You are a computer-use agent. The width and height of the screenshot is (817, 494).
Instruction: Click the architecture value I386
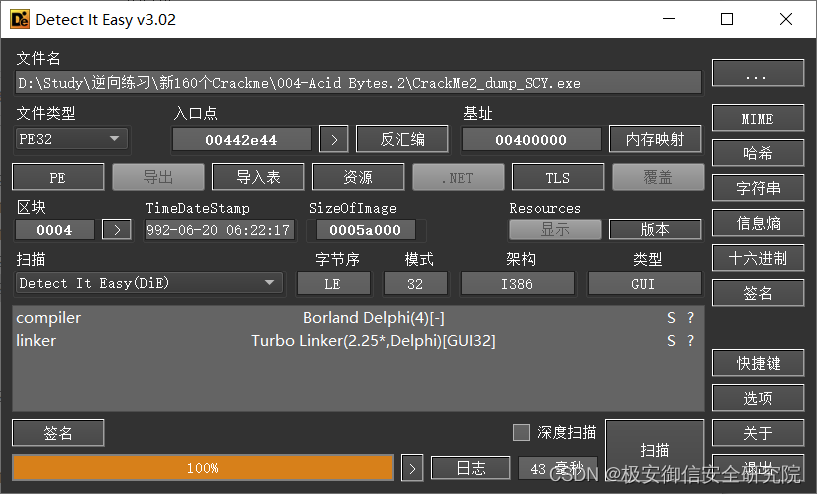click(x=517, y=284)
